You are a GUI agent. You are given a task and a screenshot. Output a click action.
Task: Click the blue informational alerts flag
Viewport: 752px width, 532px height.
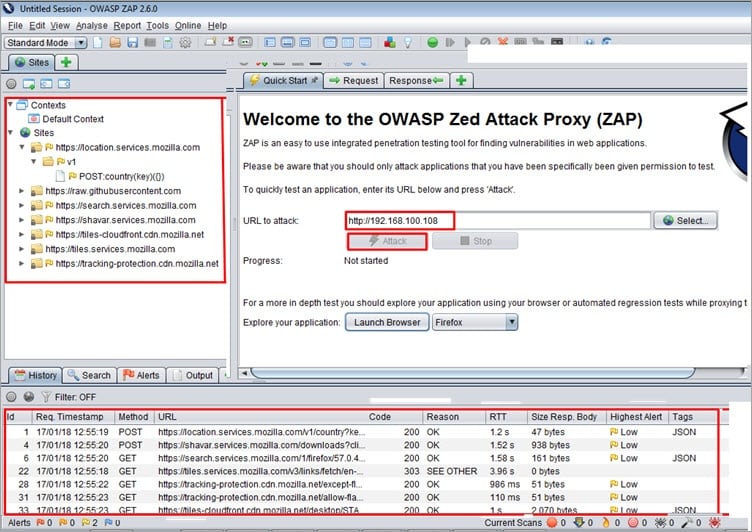pyautogui.click(x=108, y=522)
